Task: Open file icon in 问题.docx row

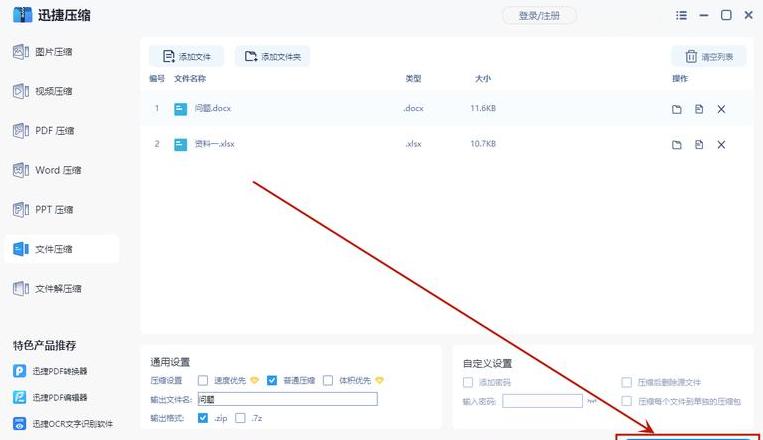Action: 699,109
